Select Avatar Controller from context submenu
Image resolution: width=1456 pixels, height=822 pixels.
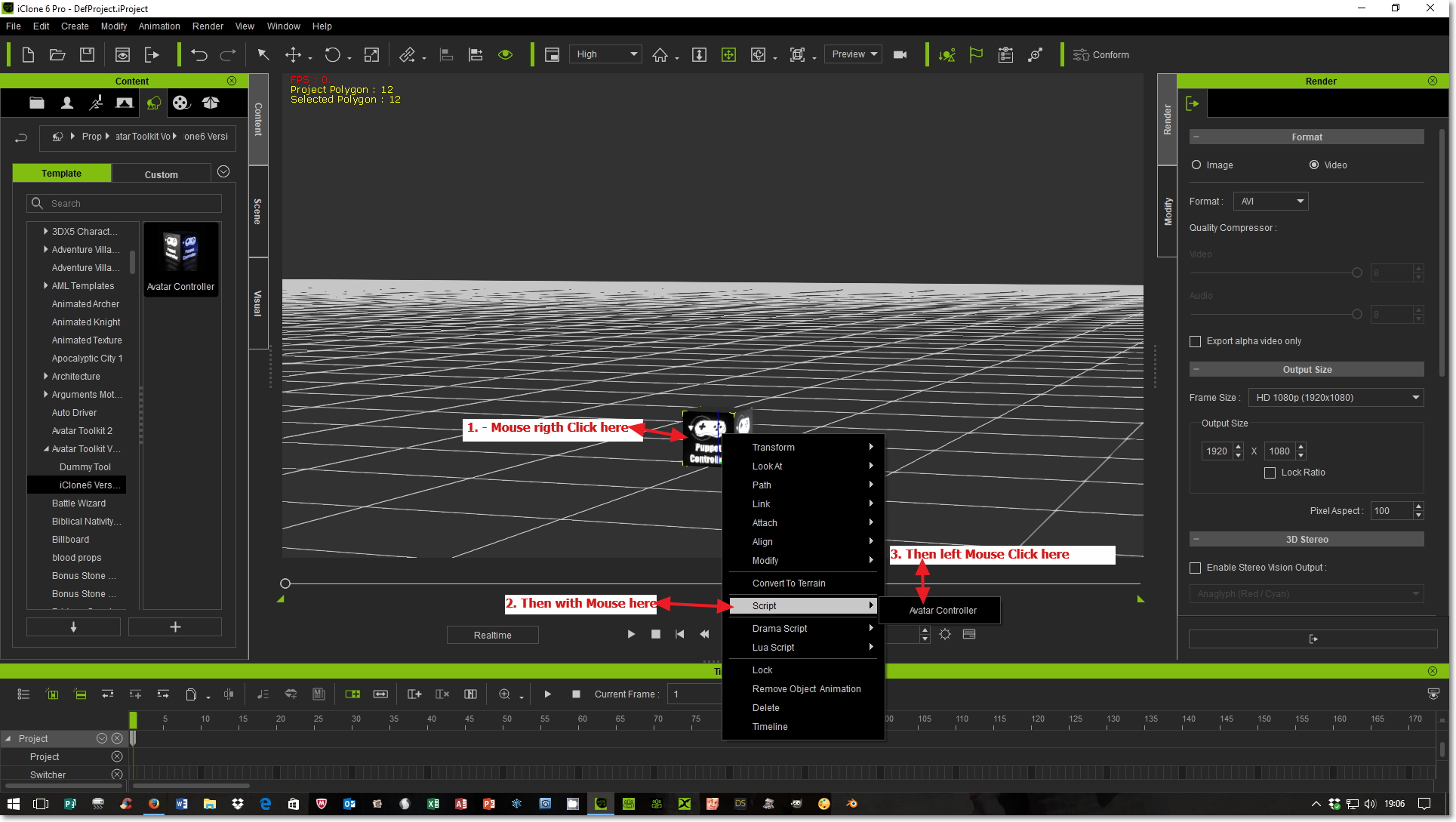[941, 610]
